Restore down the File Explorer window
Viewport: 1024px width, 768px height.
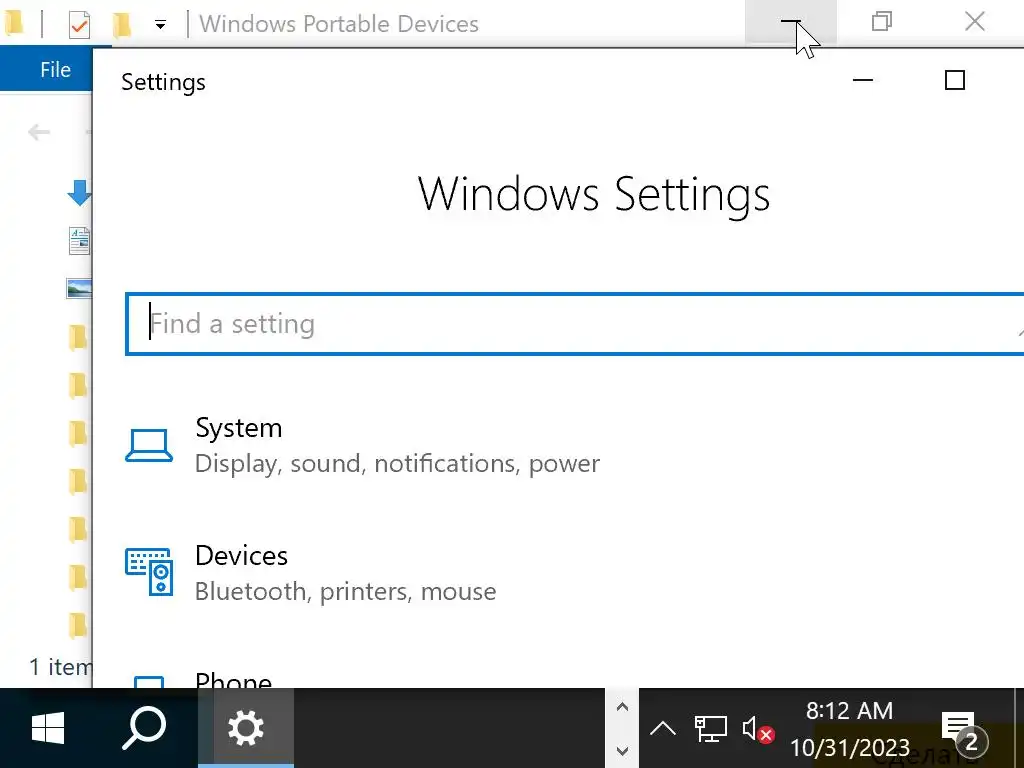coord(881,22)
